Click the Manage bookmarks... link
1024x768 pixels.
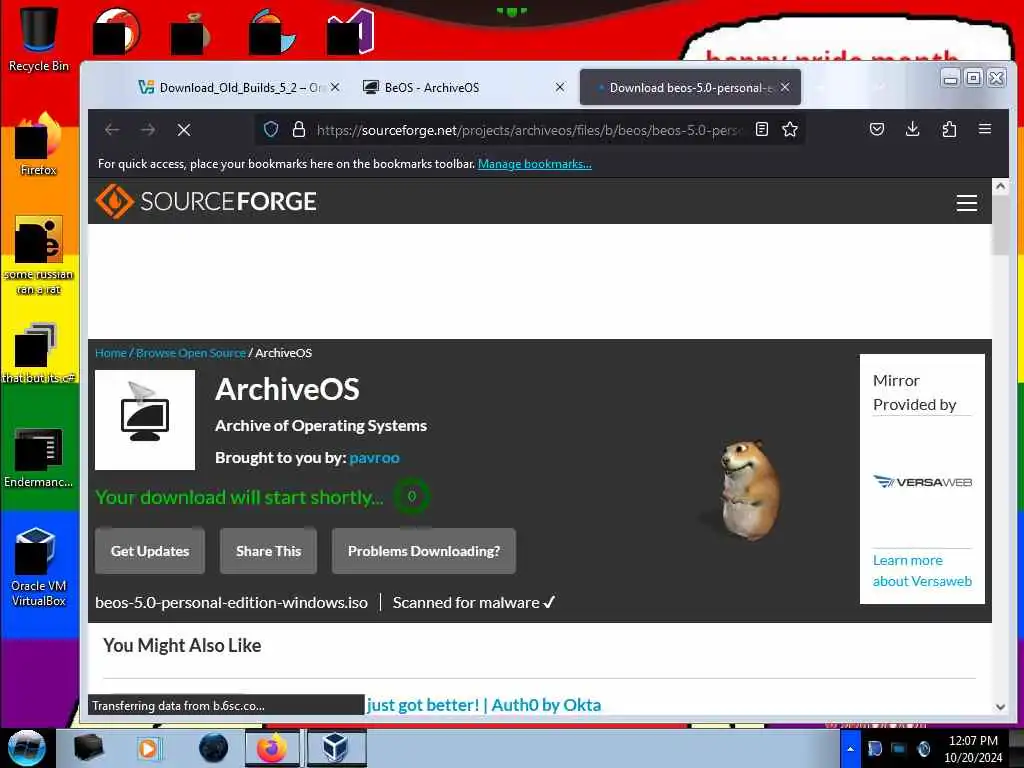tap(535, 164)
